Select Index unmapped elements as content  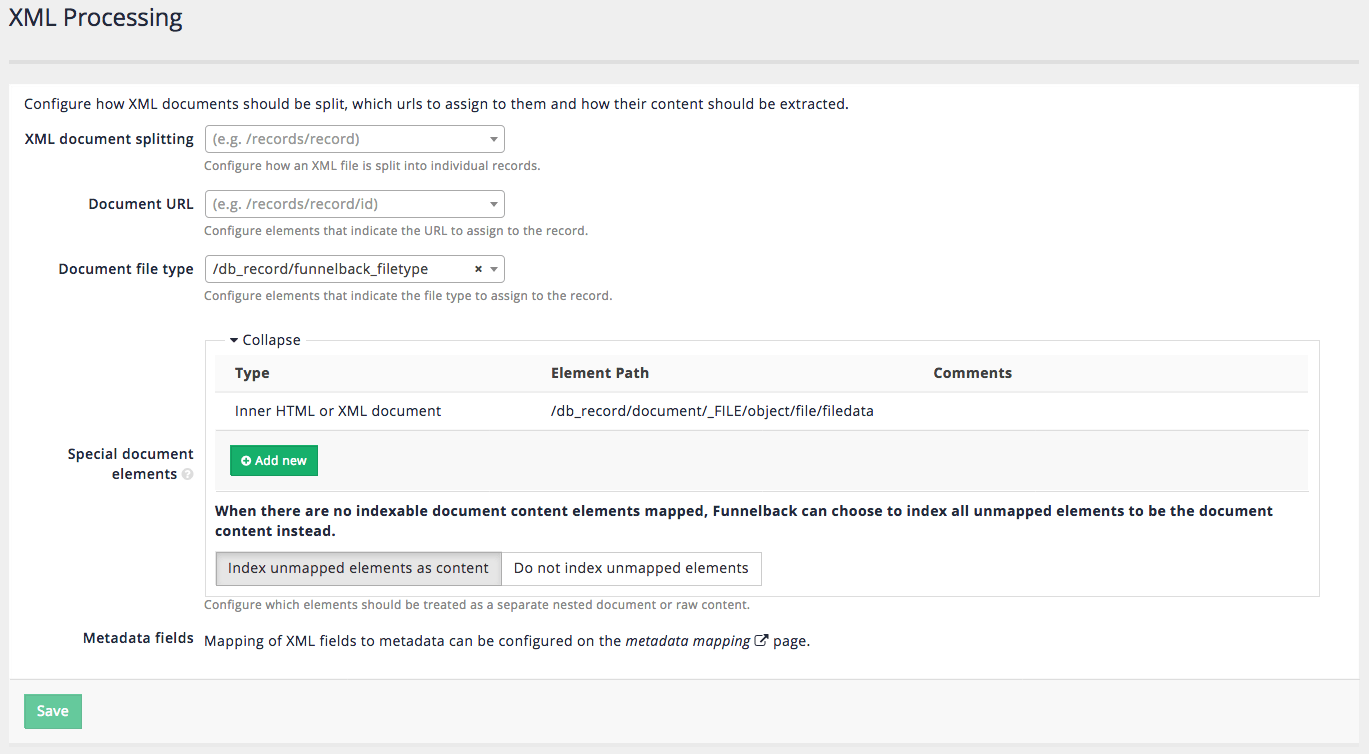click(358, 568)
